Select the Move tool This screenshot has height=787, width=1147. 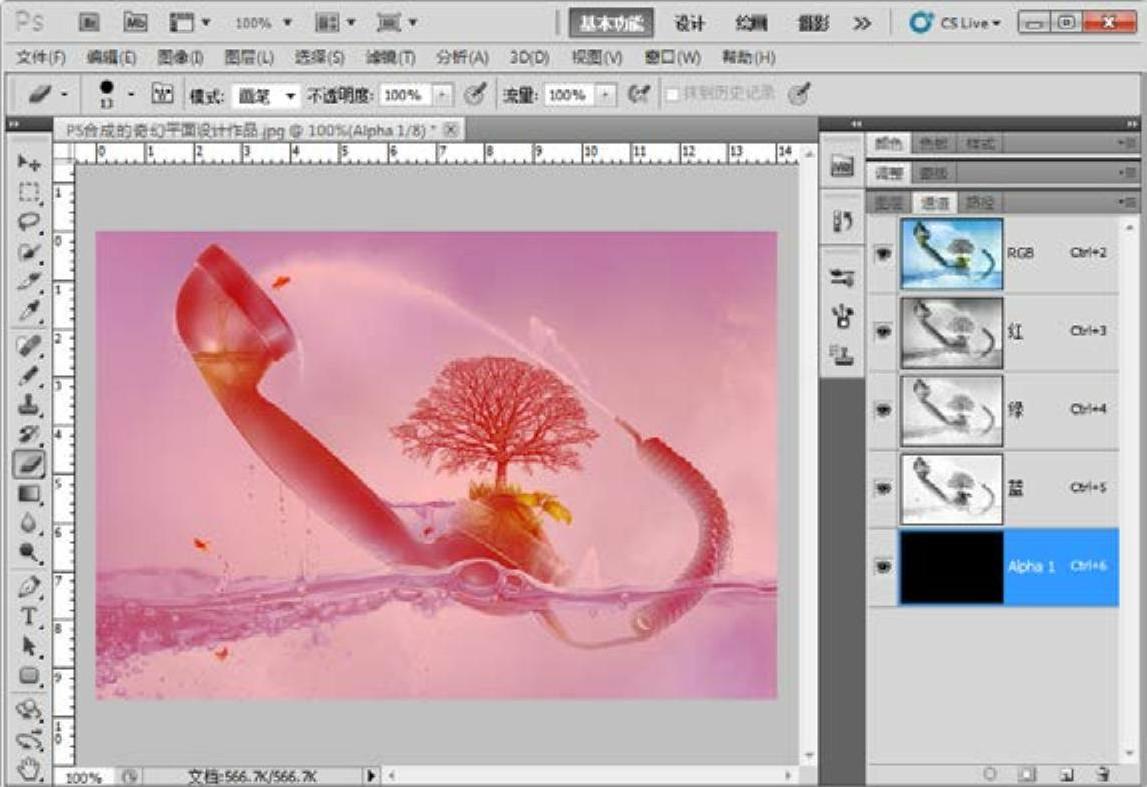[x=29, y=162]
